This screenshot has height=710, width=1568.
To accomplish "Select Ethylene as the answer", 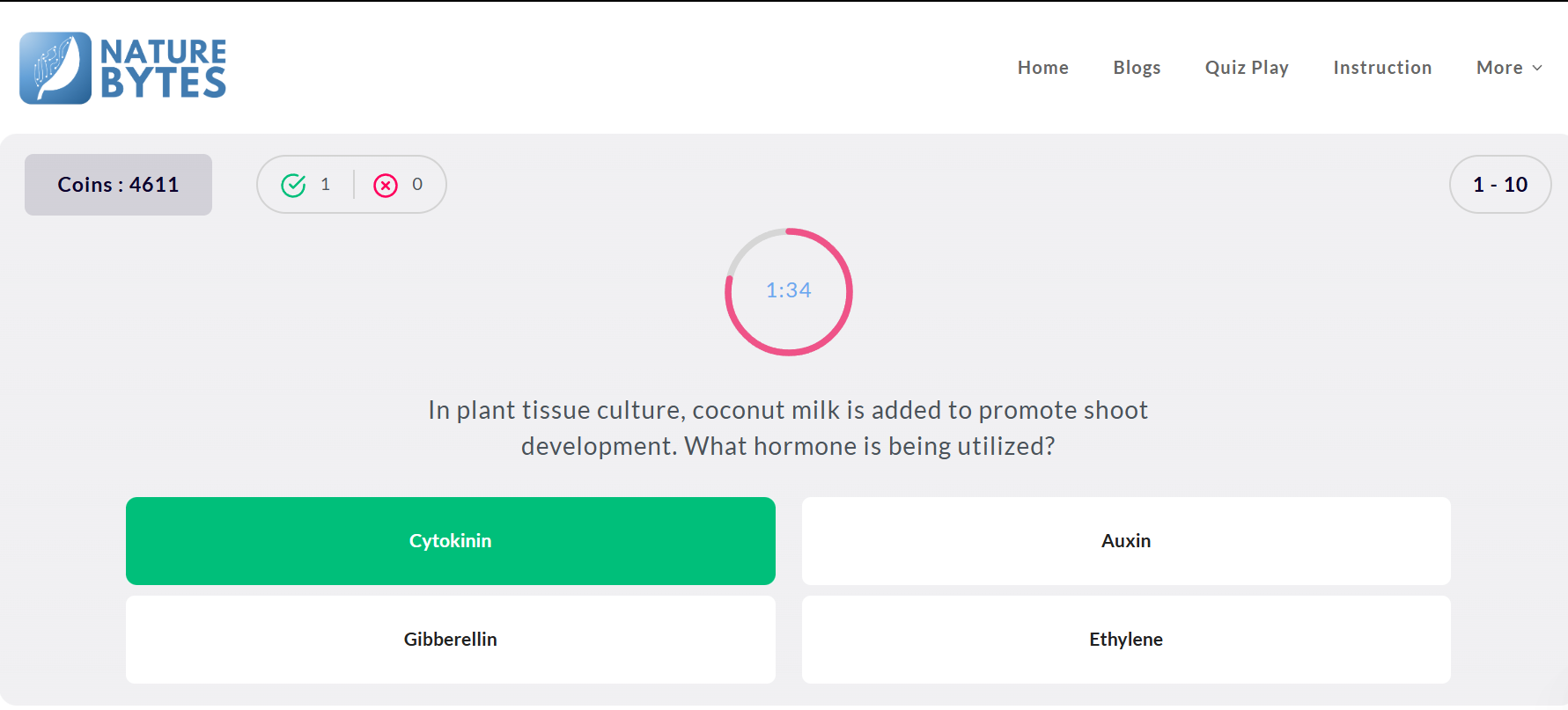I will (x=1126, y=640).
